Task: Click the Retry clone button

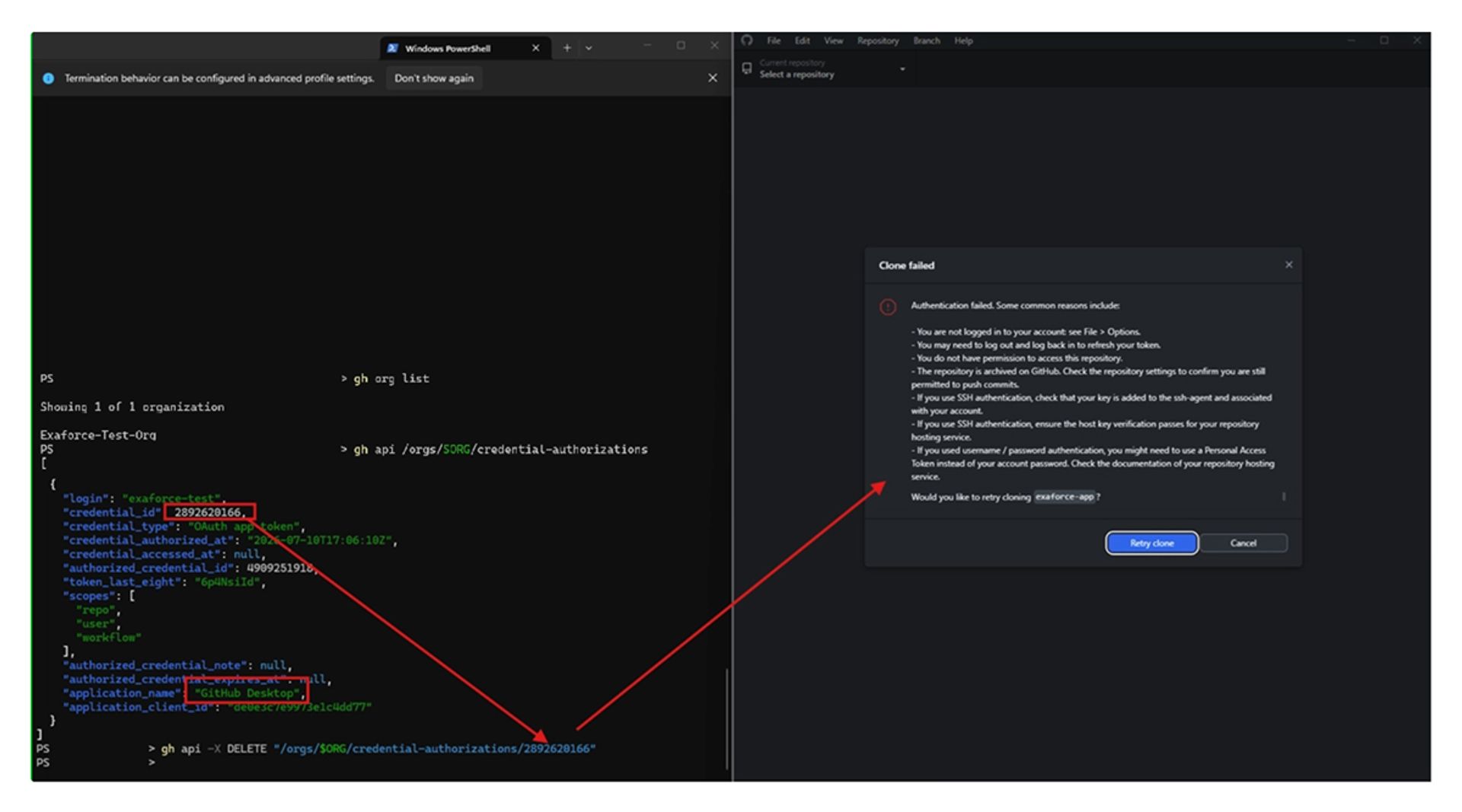Action: (1151, 543)
